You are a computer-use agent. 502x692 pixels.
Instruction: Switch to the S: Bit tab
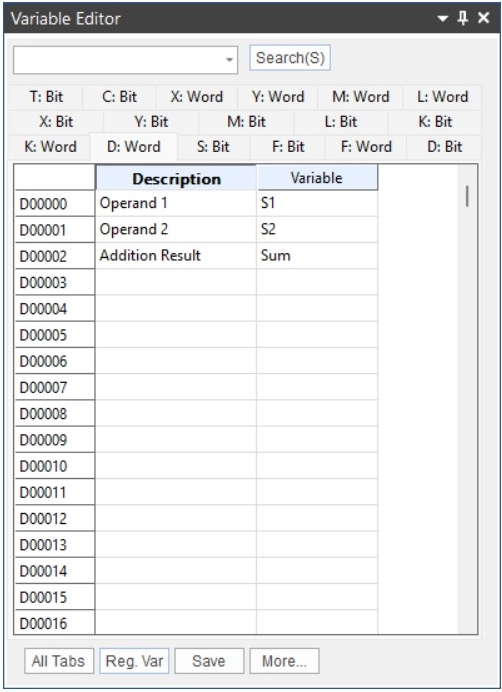tap(213, 147)
